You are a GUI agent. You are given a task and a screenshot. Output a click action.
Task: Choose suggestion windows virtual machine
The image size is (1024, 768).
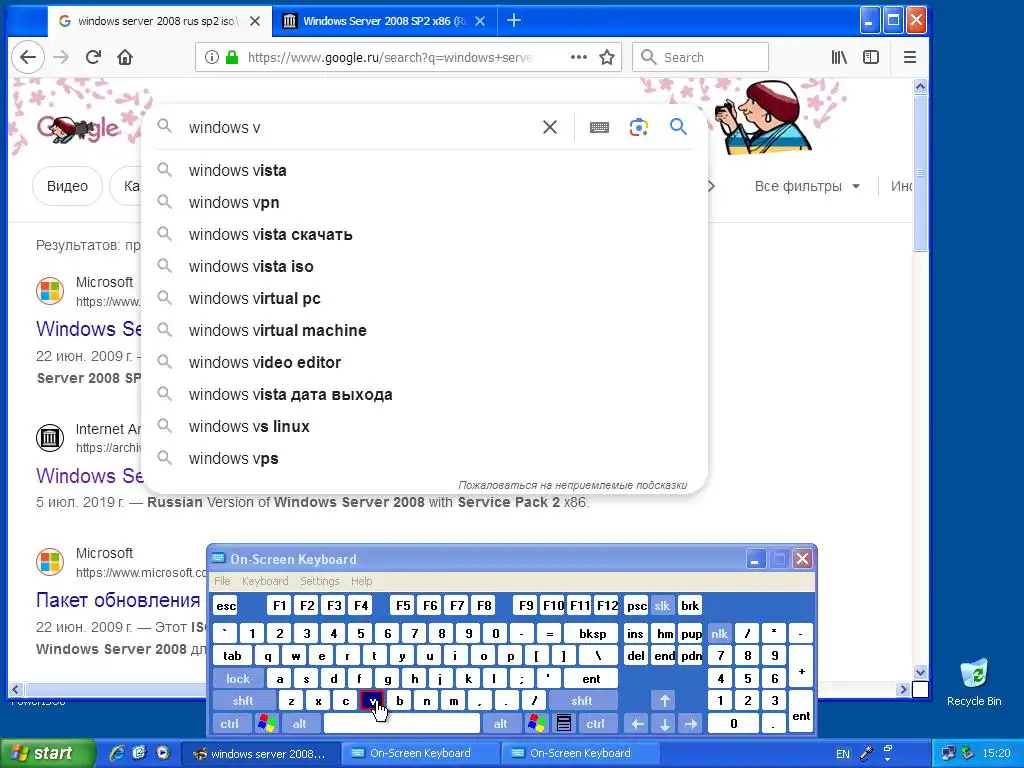(x=424, y=330)
